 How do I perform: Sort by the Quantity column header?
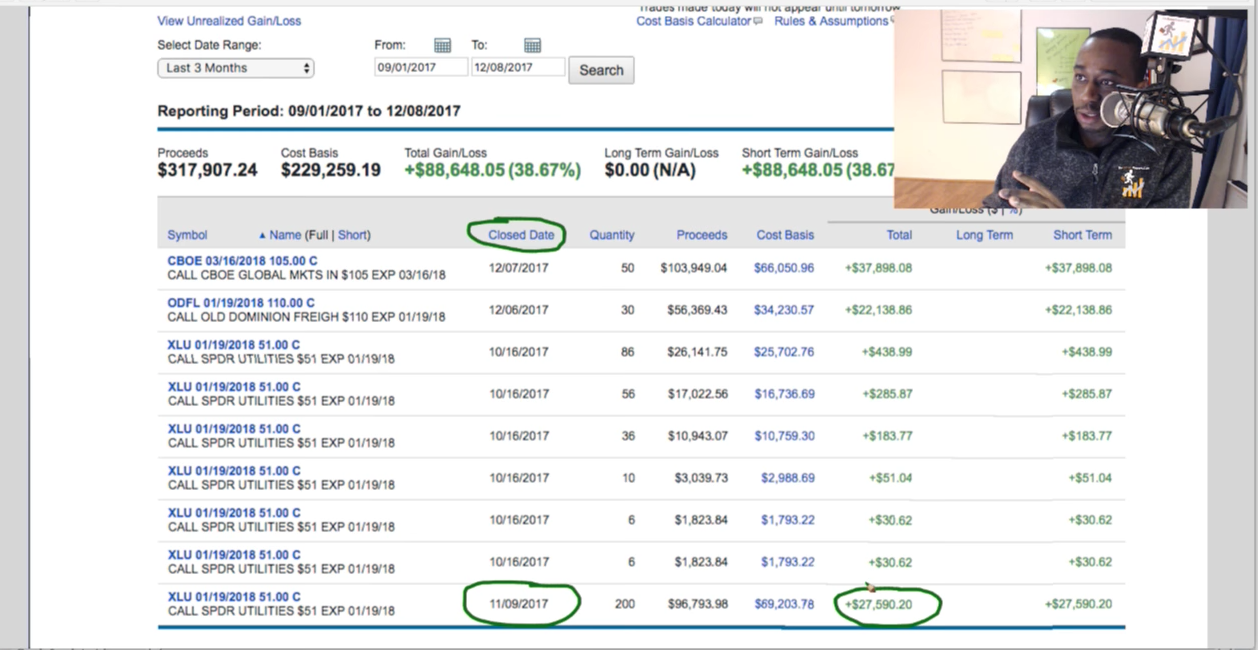click(x=612, y=235)
